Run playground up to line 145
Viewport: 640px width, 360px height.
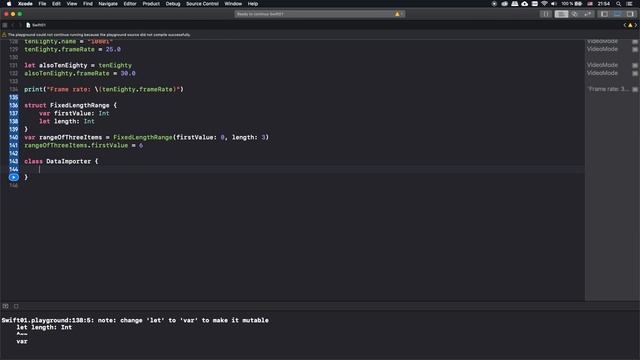point(13,177)
